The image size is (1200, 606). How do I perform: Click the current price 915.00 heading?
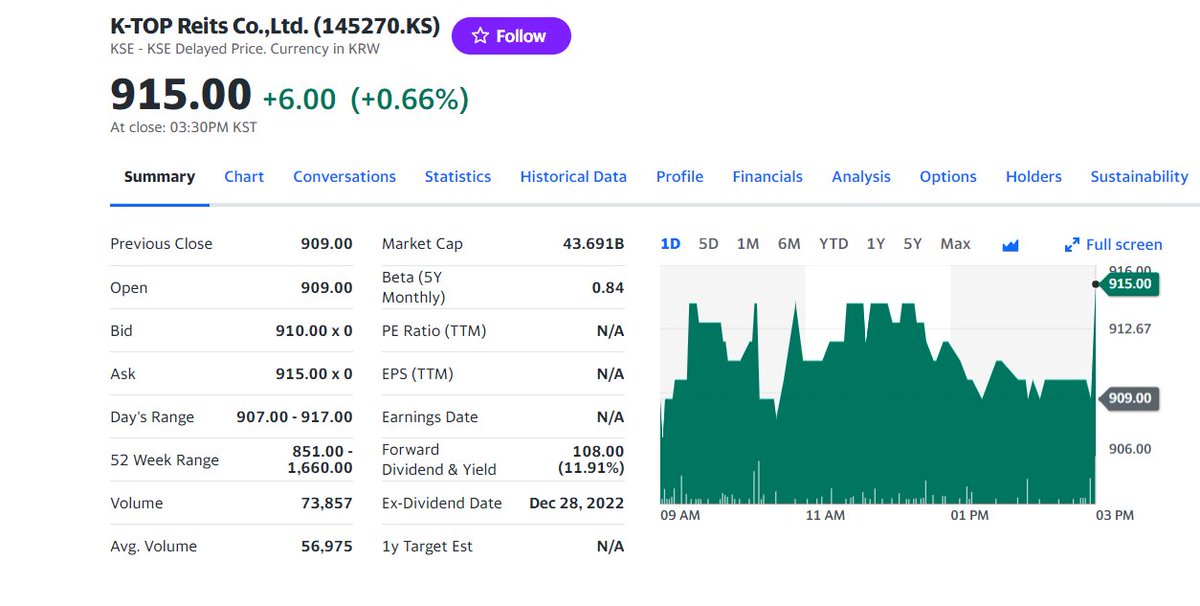pyautogui.click(x=181, y=95)
